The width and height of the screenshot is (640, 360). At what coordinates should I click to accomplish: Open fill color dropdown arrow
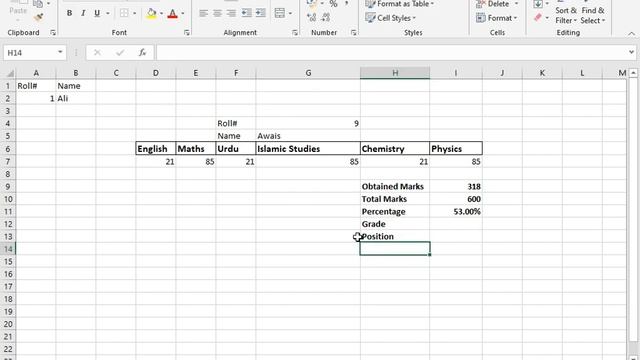[x=162, y=13]
